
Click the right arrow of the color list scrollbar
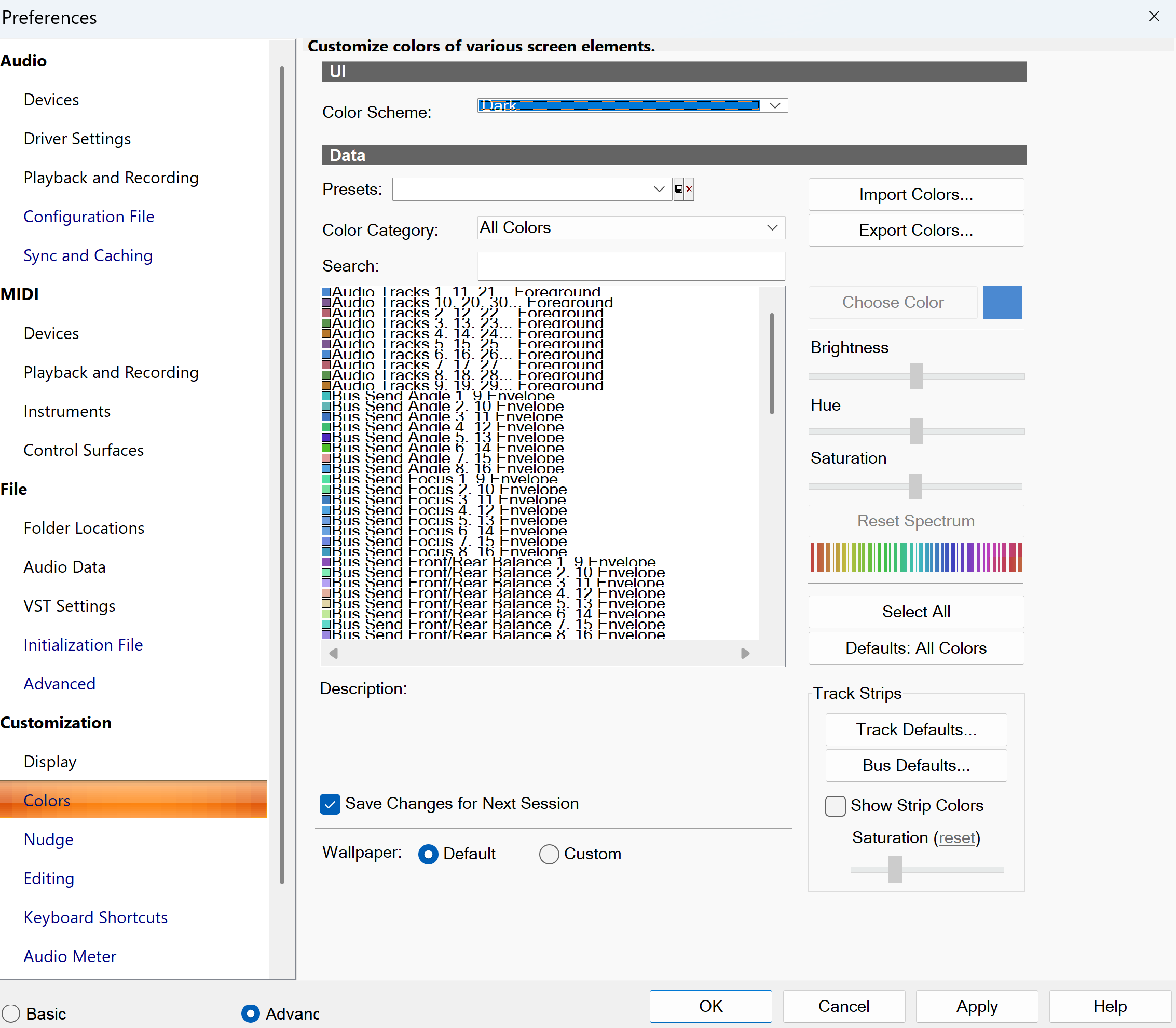tap(745, 653)
